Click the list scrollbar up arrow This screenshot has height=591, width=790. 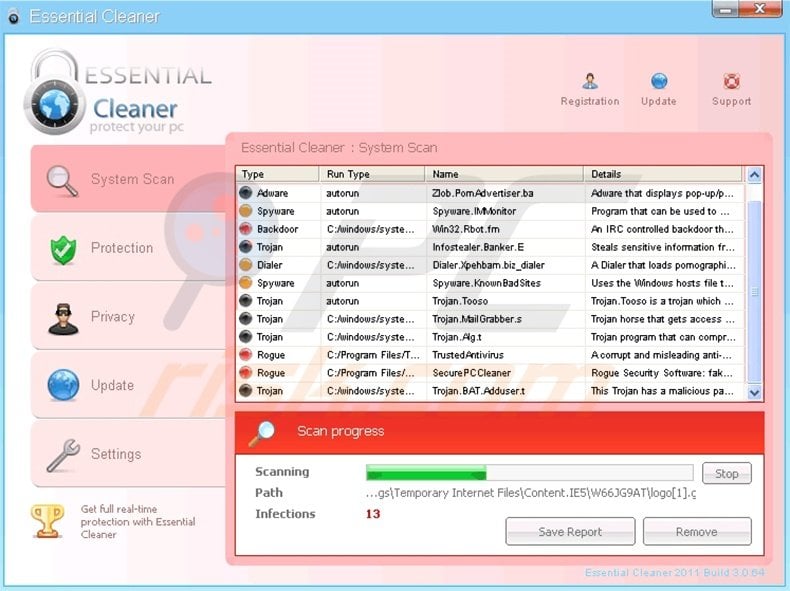point(754,175)
